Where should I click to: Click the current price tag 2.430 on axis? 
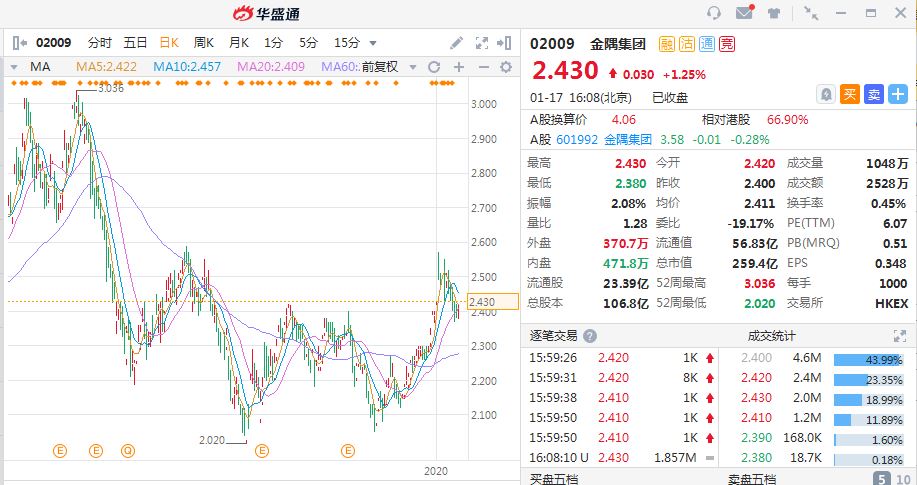pyautogui.click(x=493, y=302)
